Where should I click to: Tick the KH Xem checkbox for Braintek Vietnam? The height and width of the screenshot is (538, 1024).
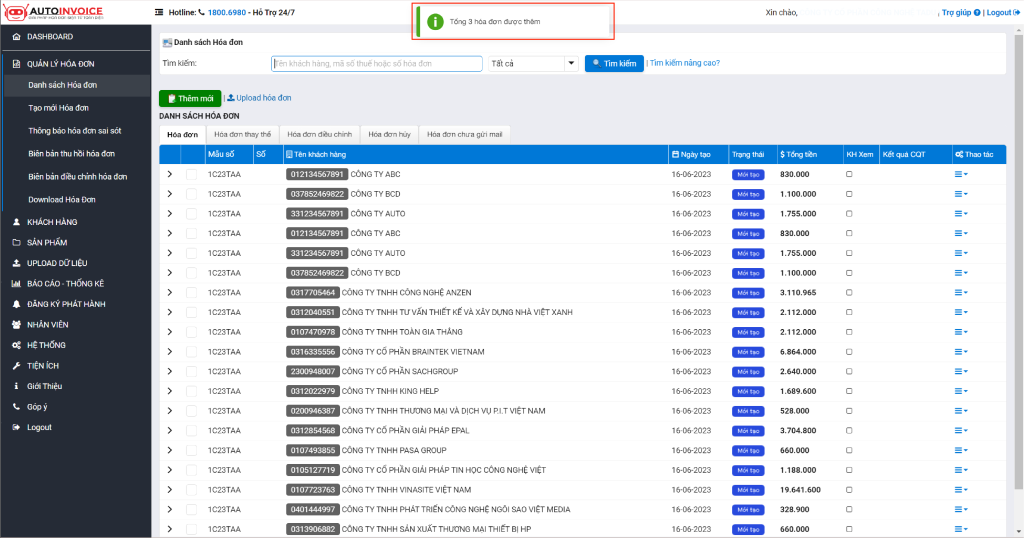(849, 352)
